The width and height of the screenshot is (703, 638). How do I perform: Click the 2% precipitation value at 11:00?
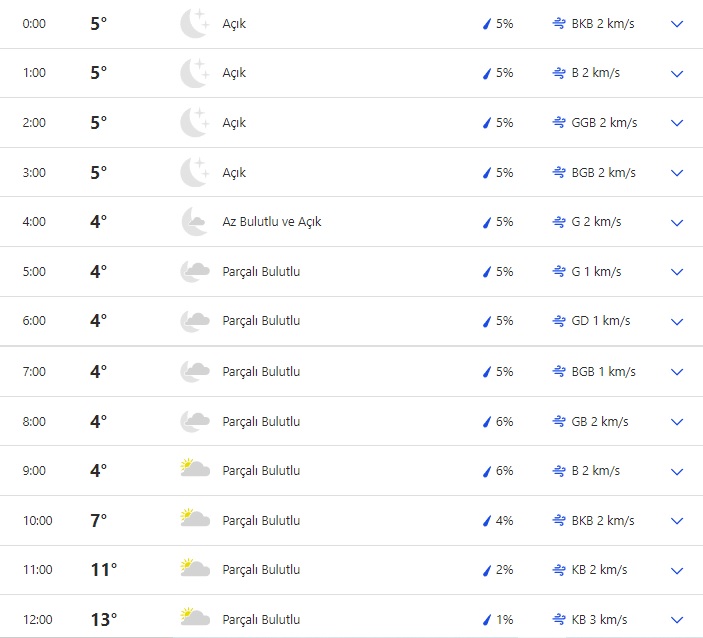pyautogui.click(x=504, y=570)
